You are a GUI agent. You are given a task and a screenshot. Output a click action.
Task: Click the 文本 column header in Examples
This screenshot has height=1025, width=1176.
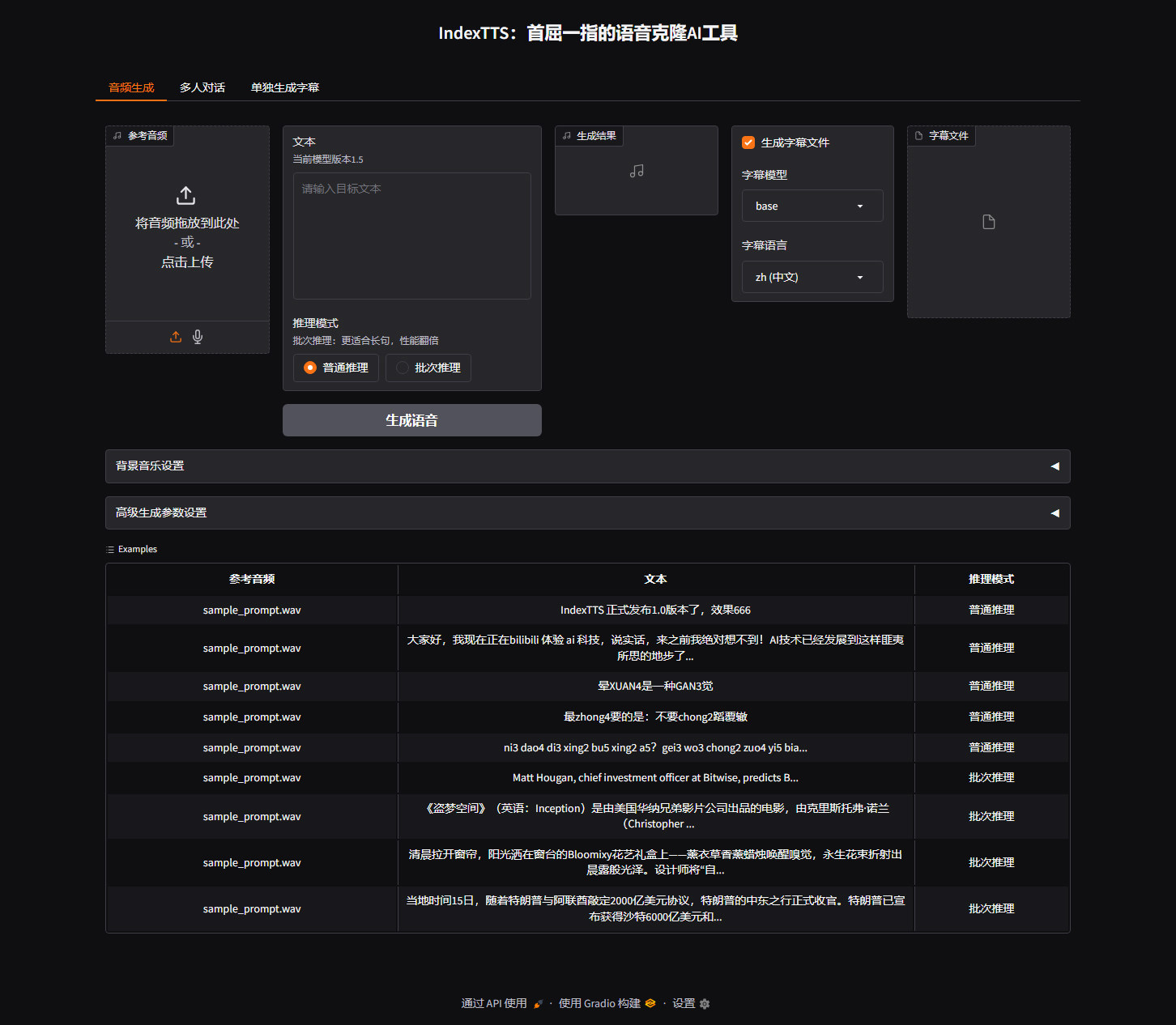point(655,580)
